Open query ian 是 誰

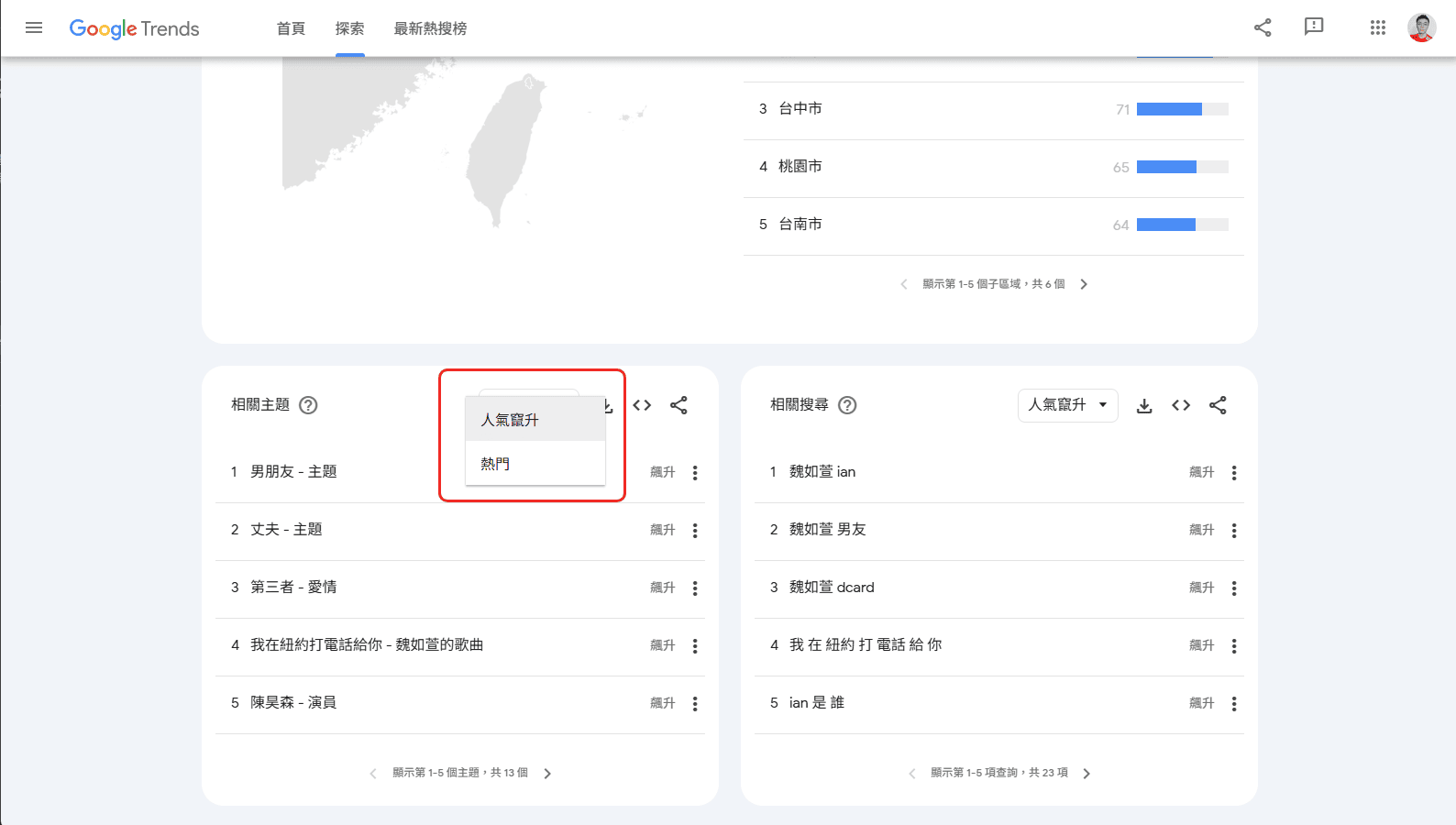click(817, 703)
